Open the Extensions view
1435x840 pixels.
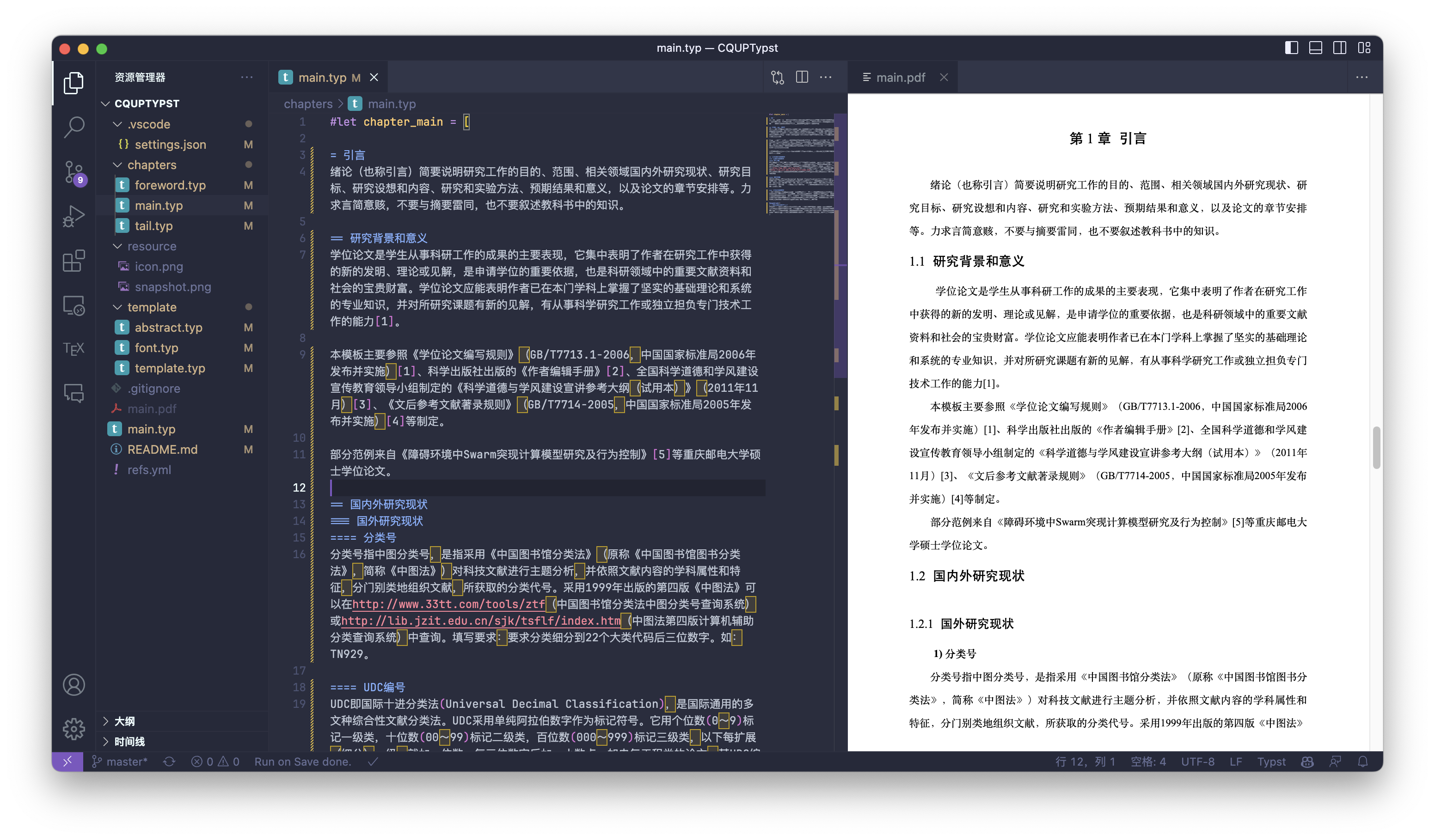pyautogui.click(x=74, y=261)
